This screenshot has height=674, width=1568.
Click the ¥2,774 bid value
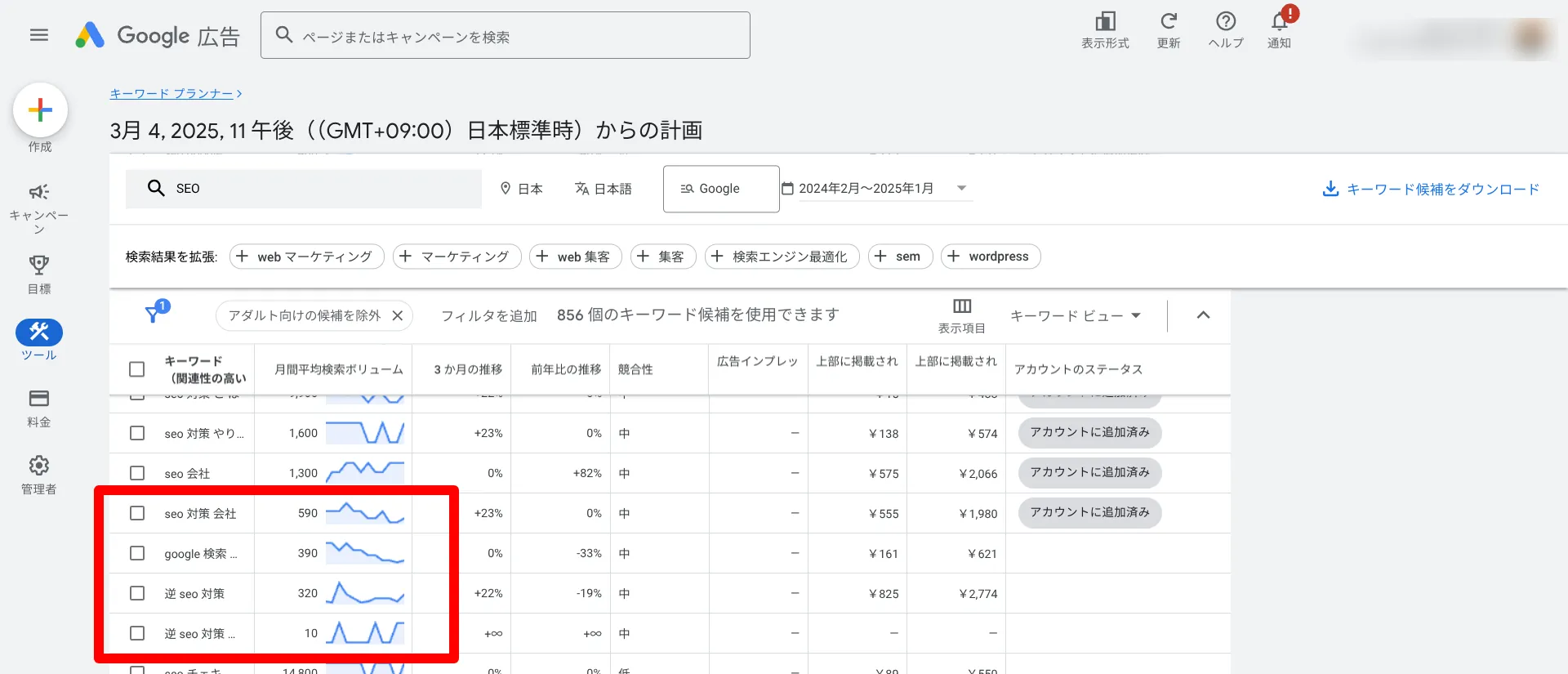click(978, 594)
